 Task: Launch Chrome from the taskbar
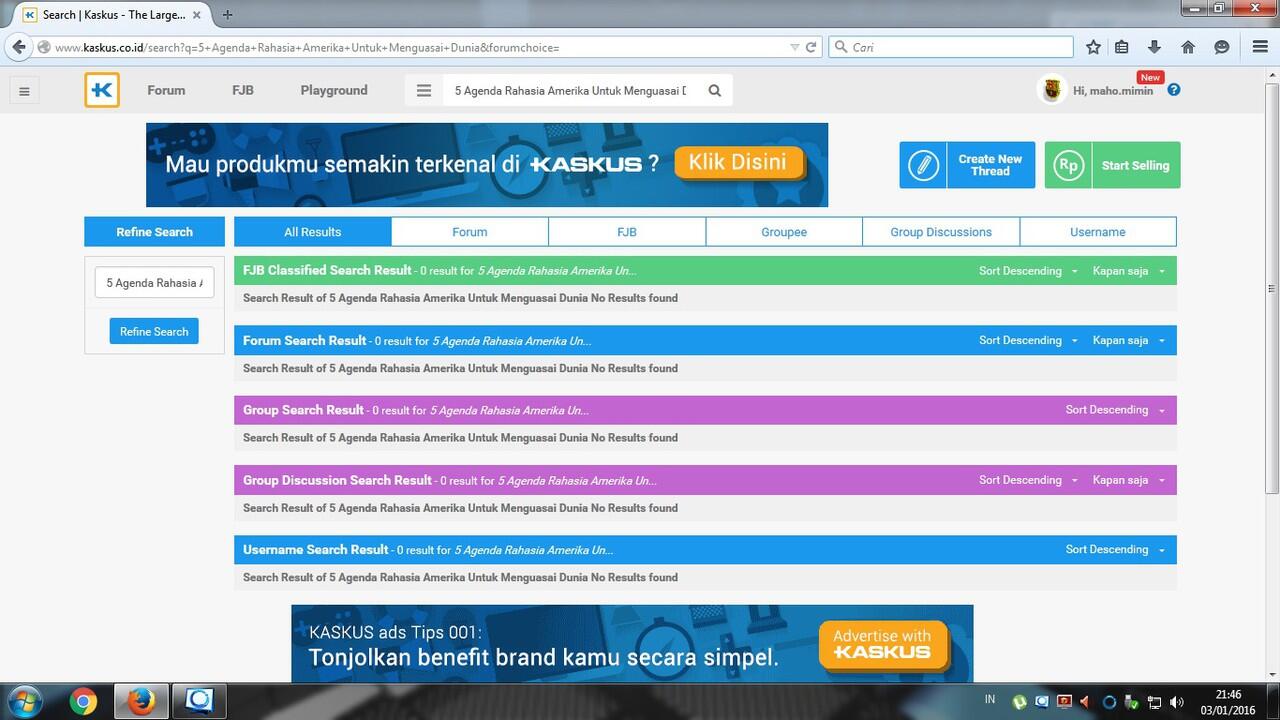pos(83,701)
